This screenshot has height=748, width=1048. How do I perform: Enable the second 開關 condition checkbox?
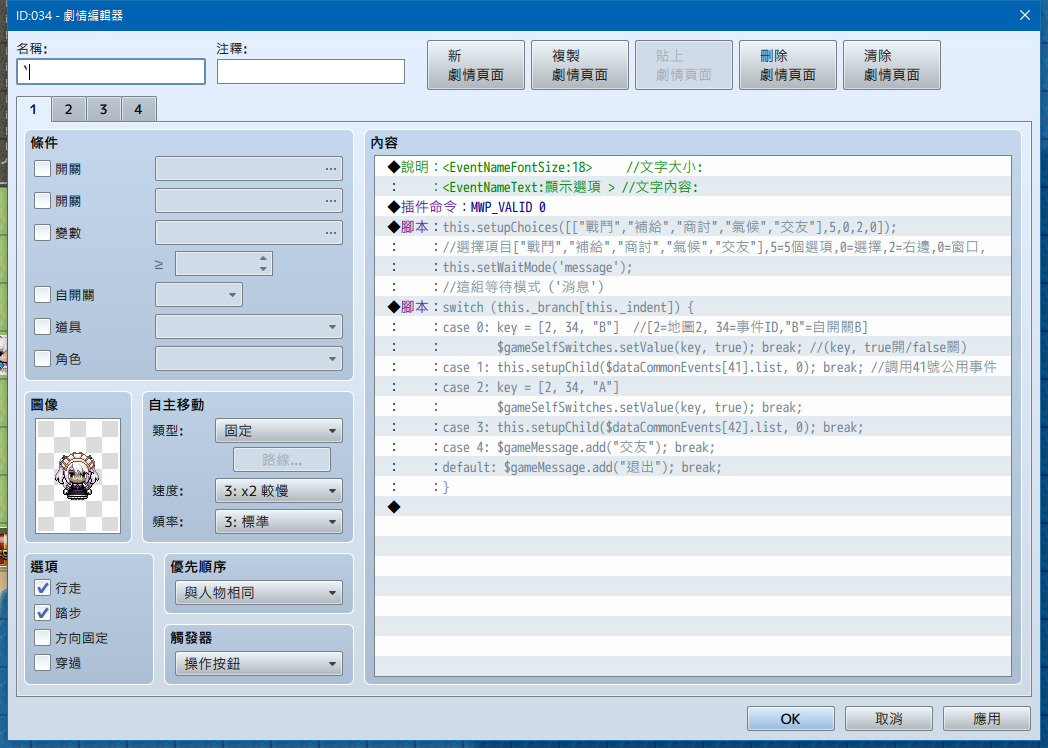coord(42,201)
